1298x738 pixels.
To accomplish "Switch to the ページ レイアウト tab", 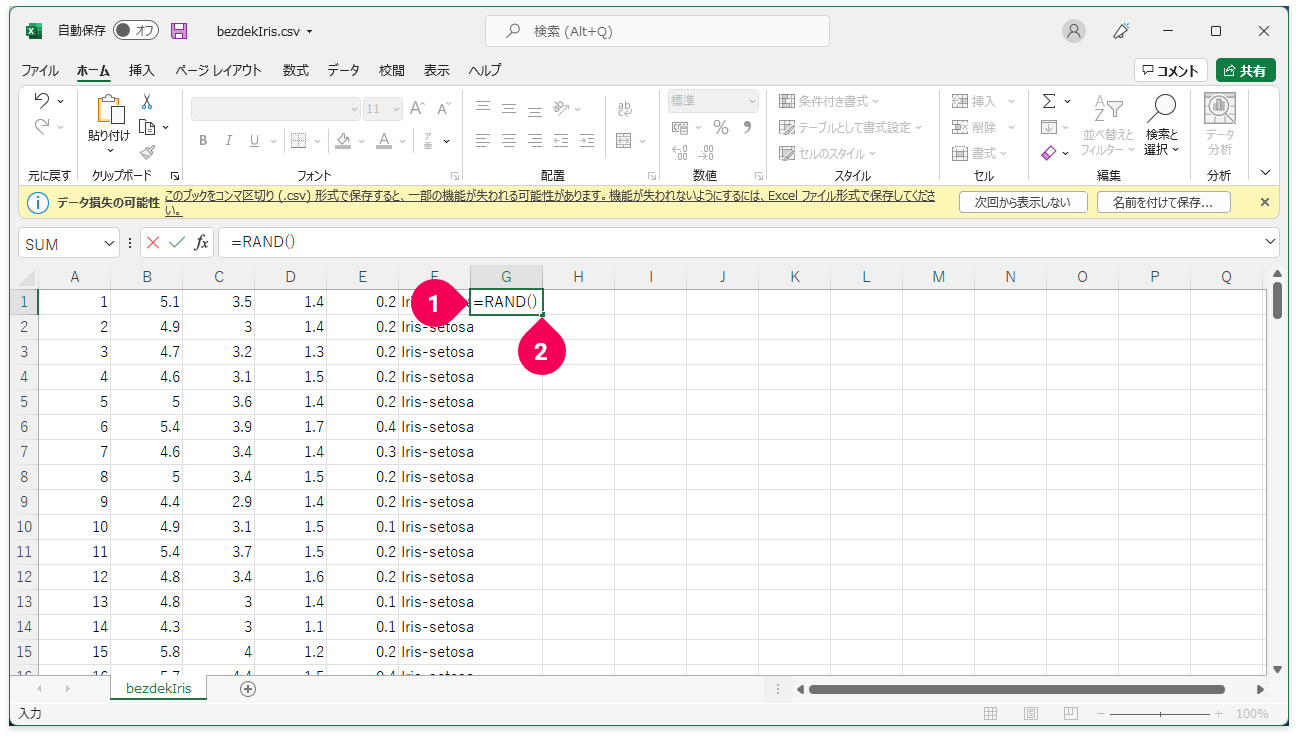I will (x=219, y=70).
